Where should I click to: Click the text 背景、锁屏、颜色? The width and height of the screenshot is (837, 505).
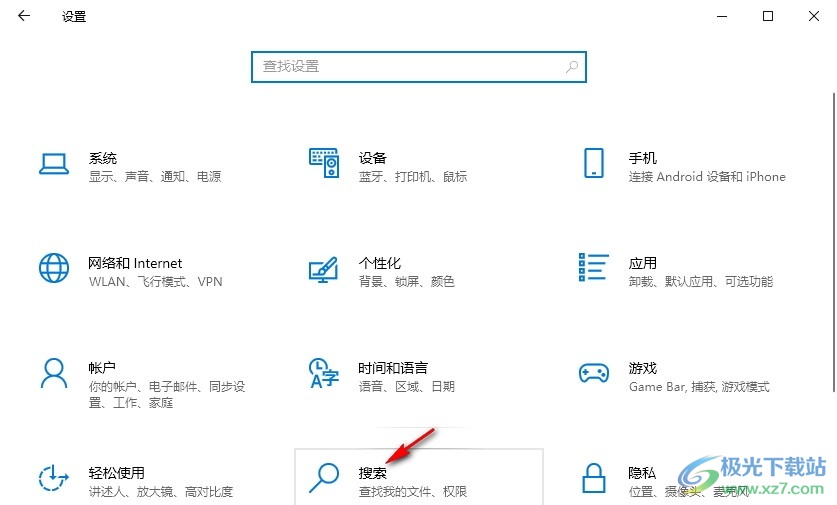(x=407, y=281)
